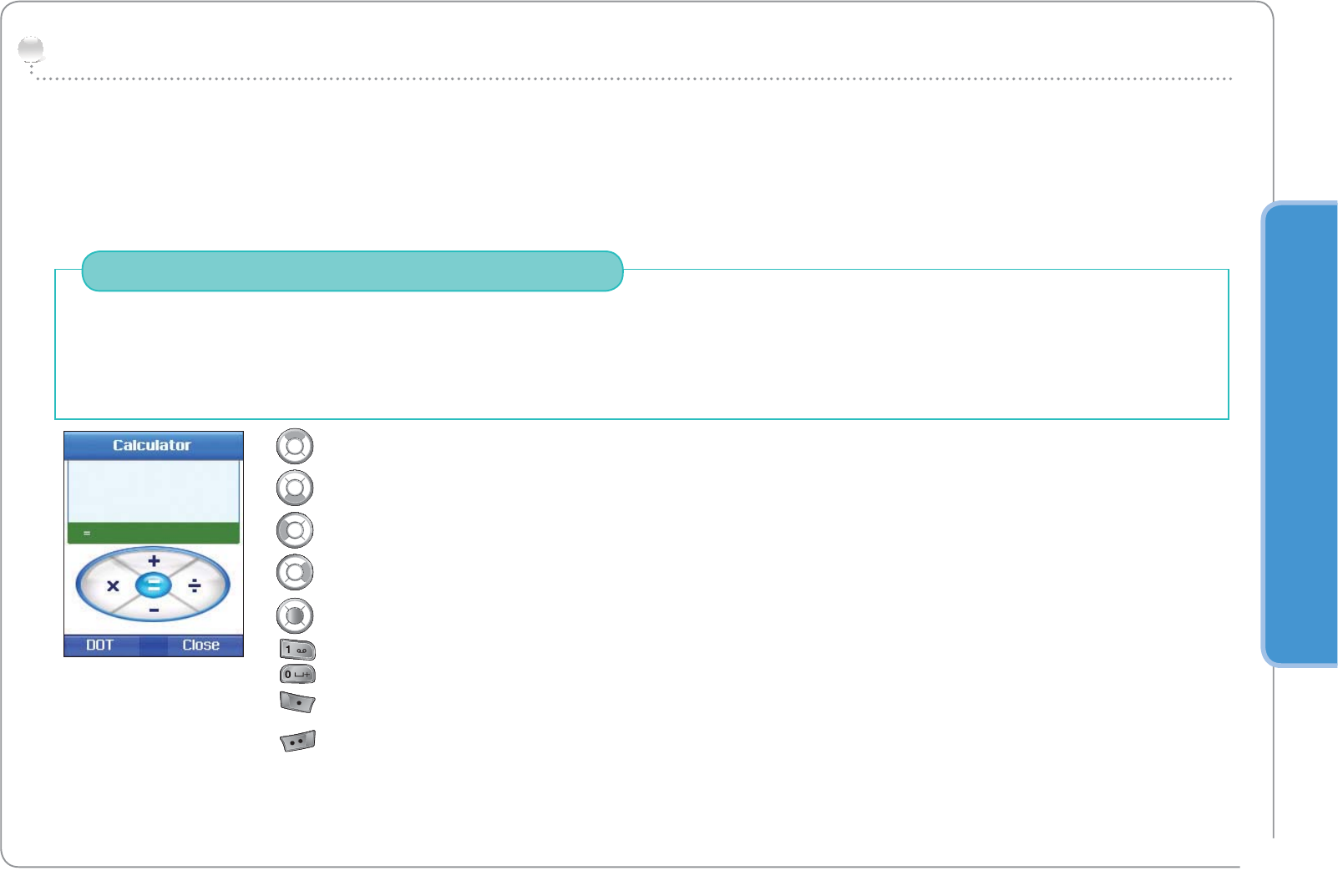Click the navigation key right icon
Image resolution: width=1338 pixels, height=896 pixels.
pyautogui.click(x=295, y=573)
